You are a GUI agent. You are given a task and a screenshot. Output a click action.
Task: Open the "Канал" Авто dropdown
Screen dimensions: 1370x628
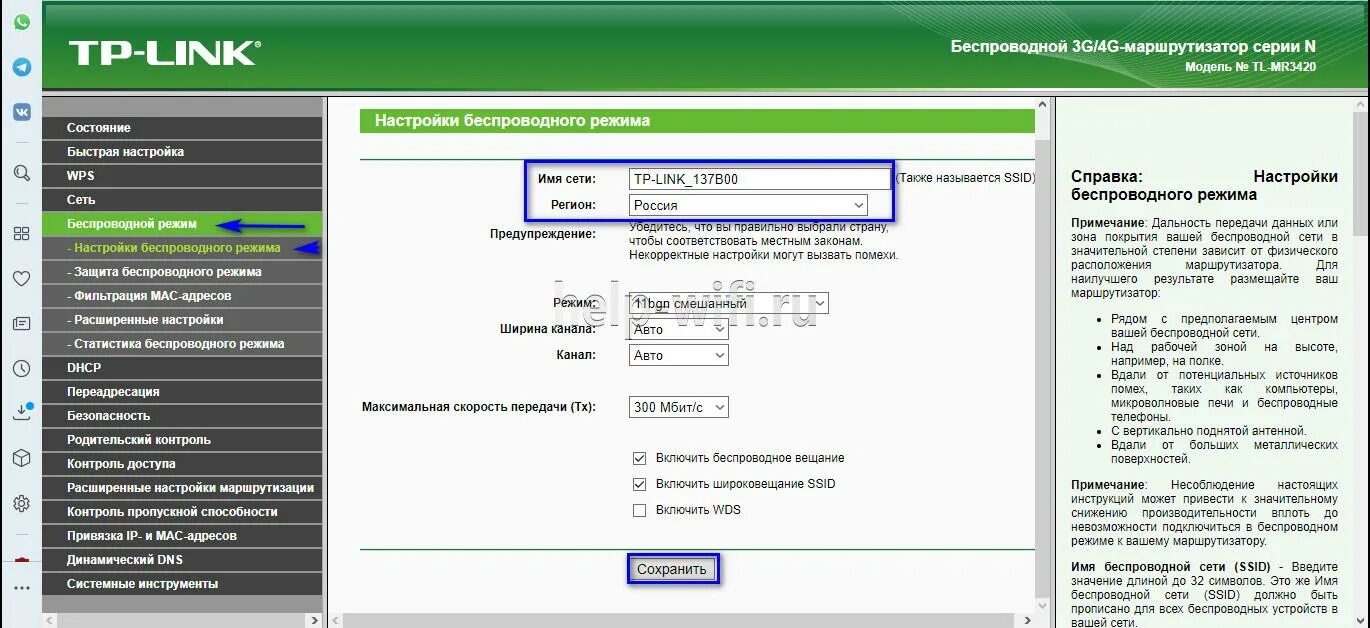679,355
